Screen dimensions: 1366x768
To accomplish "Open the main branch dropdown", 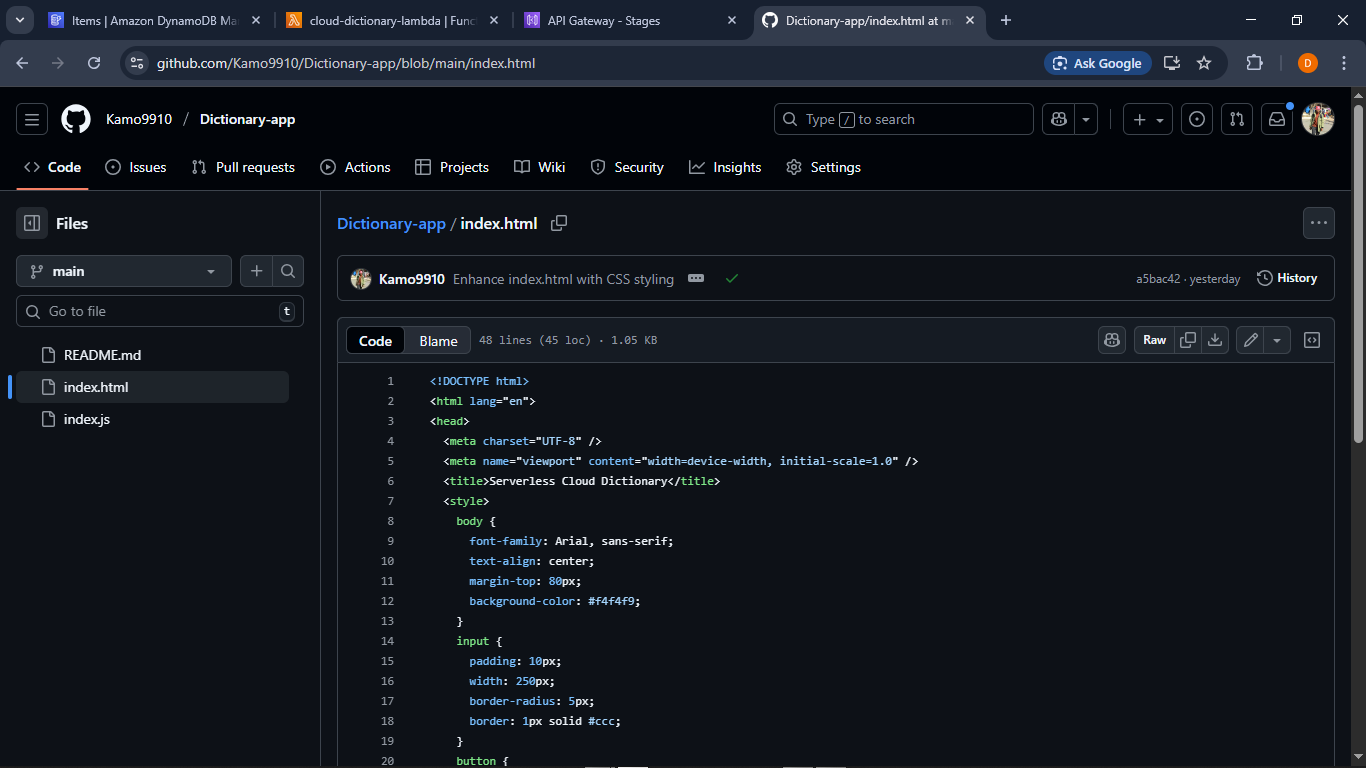I will [x=123, y=271].
